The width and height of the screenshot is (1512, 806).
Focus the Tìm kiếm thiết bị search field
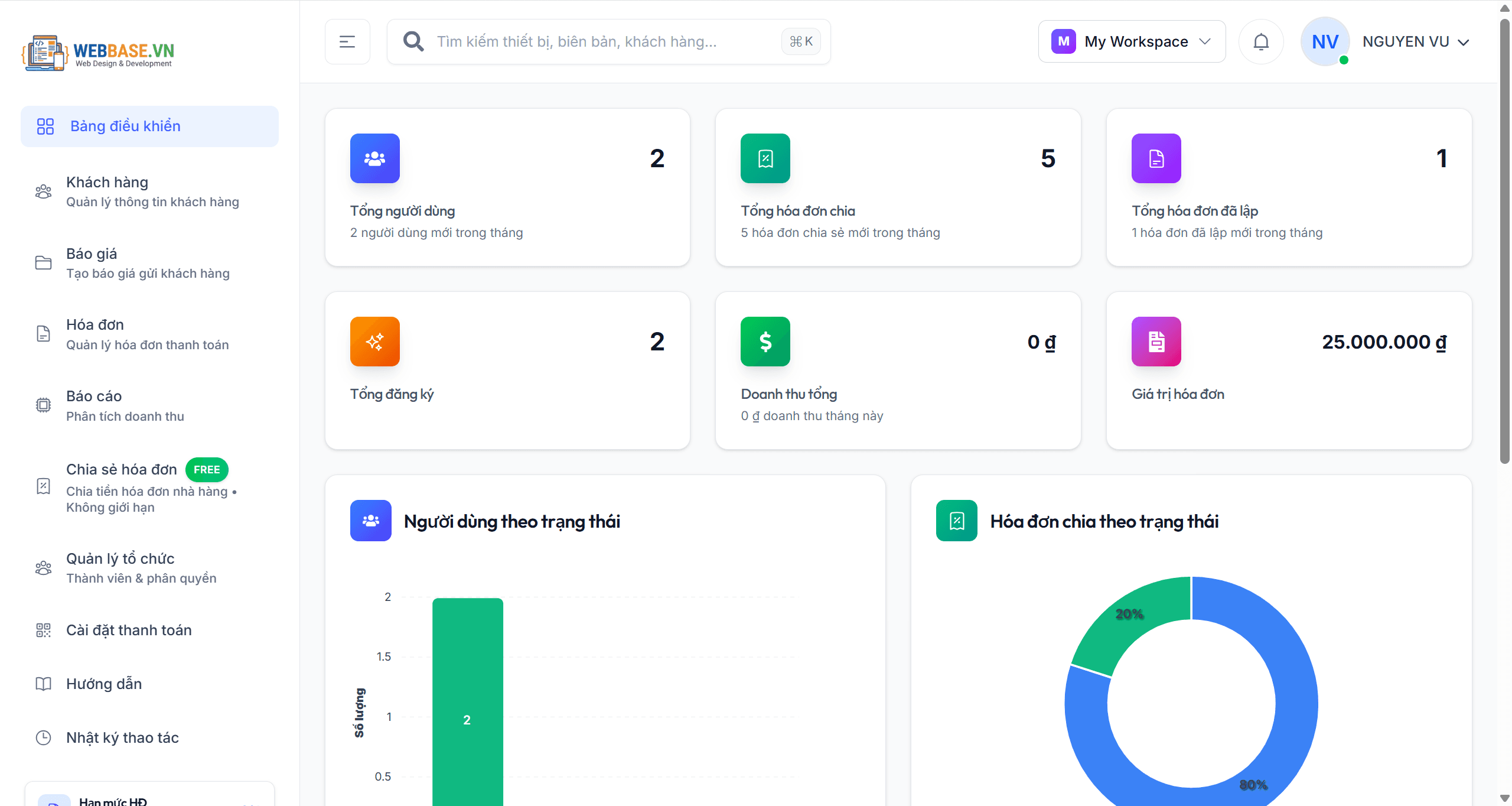(608, 41)
